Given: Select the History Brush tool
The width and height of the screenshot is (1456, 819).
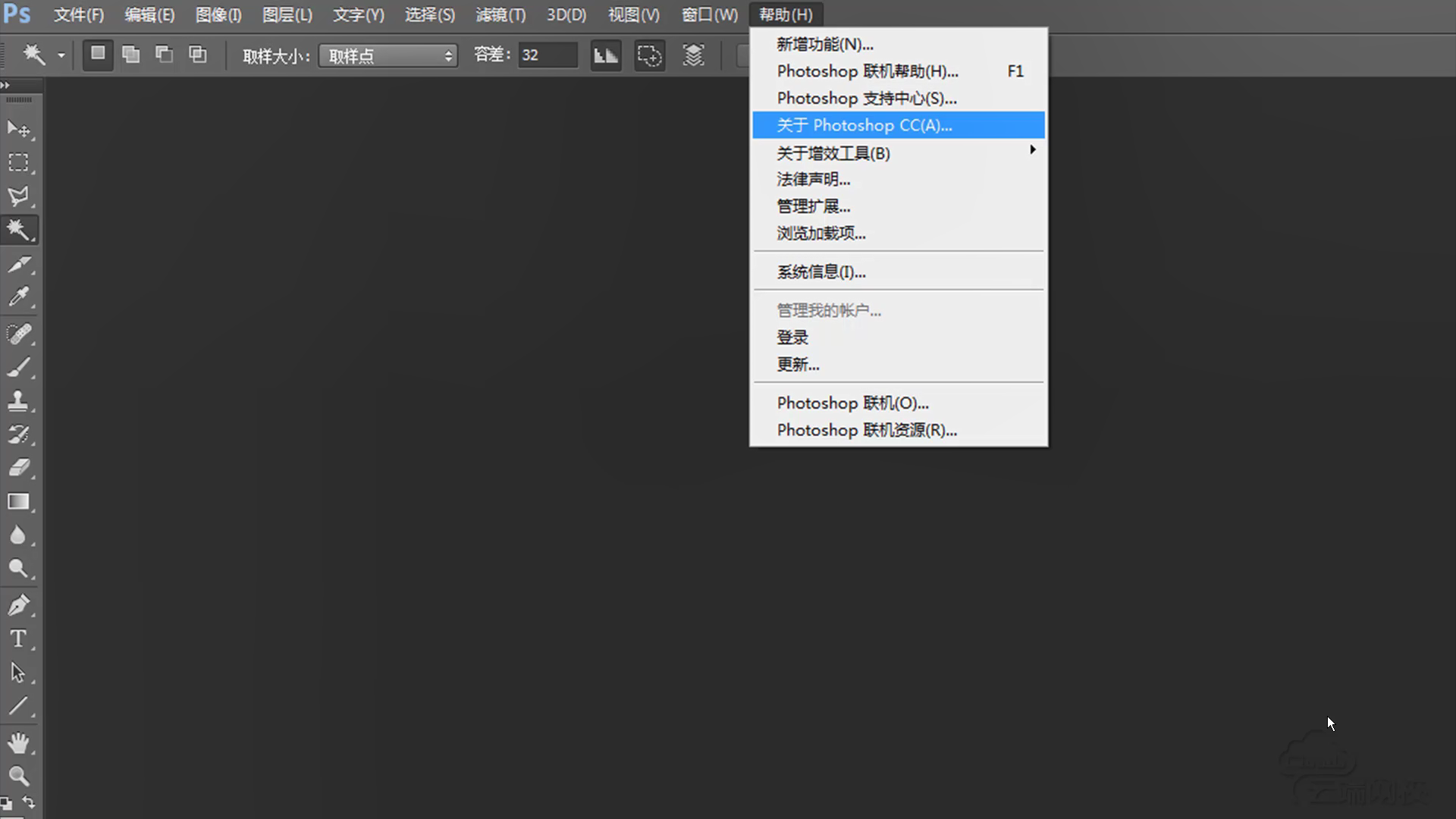Looking at the screenshot, I should click(x=18, y=434).
